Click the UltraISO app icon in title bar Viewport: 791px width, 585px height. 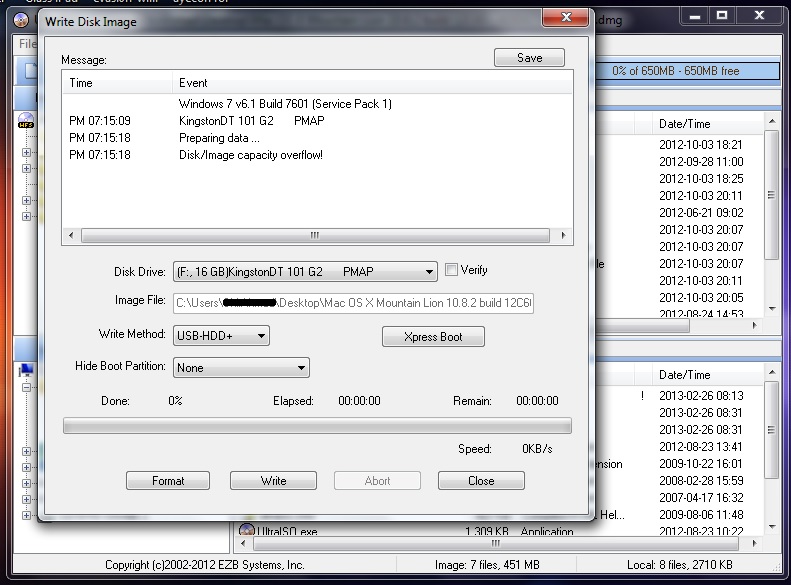tap(21, 20)
